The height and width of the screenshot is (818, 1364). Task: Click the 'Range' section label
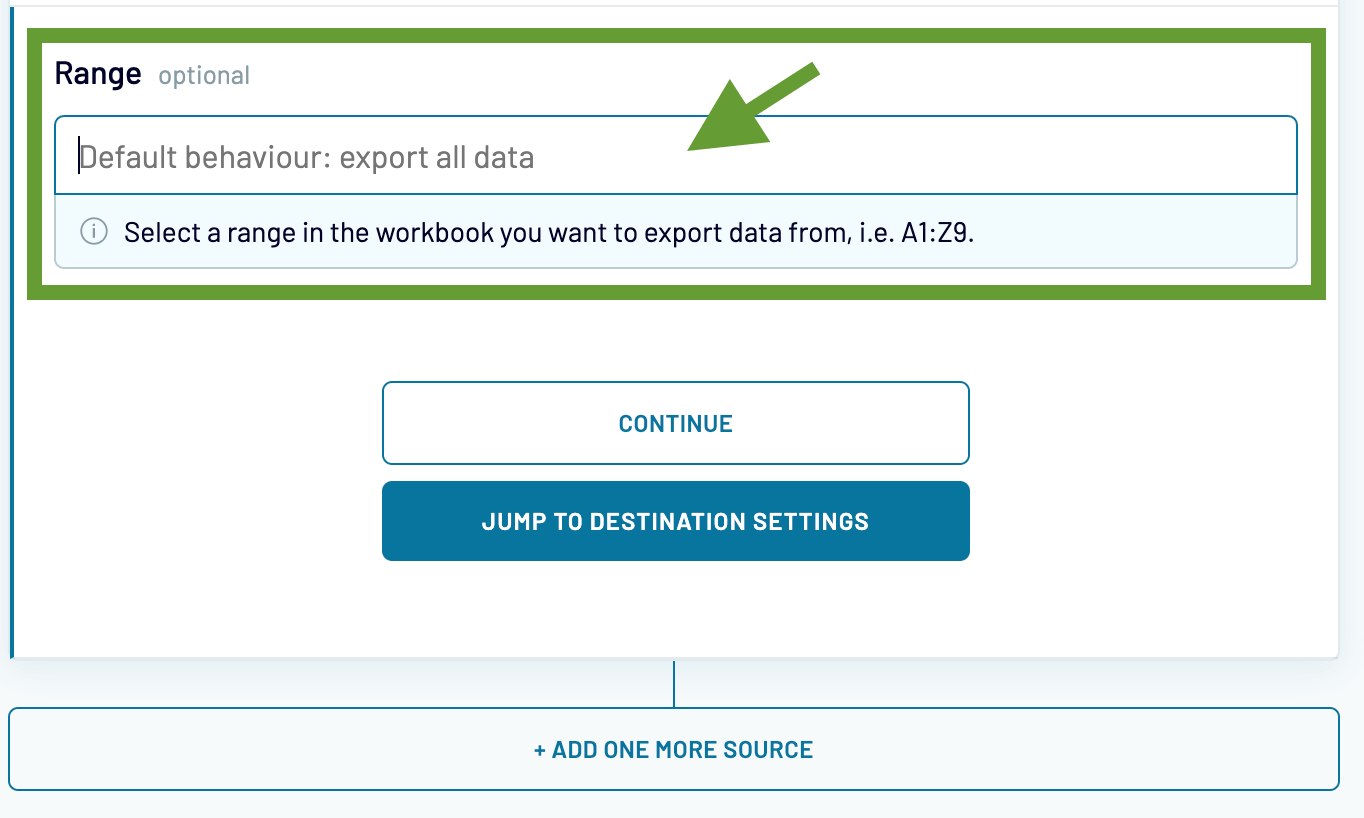[x=98, y=72]
